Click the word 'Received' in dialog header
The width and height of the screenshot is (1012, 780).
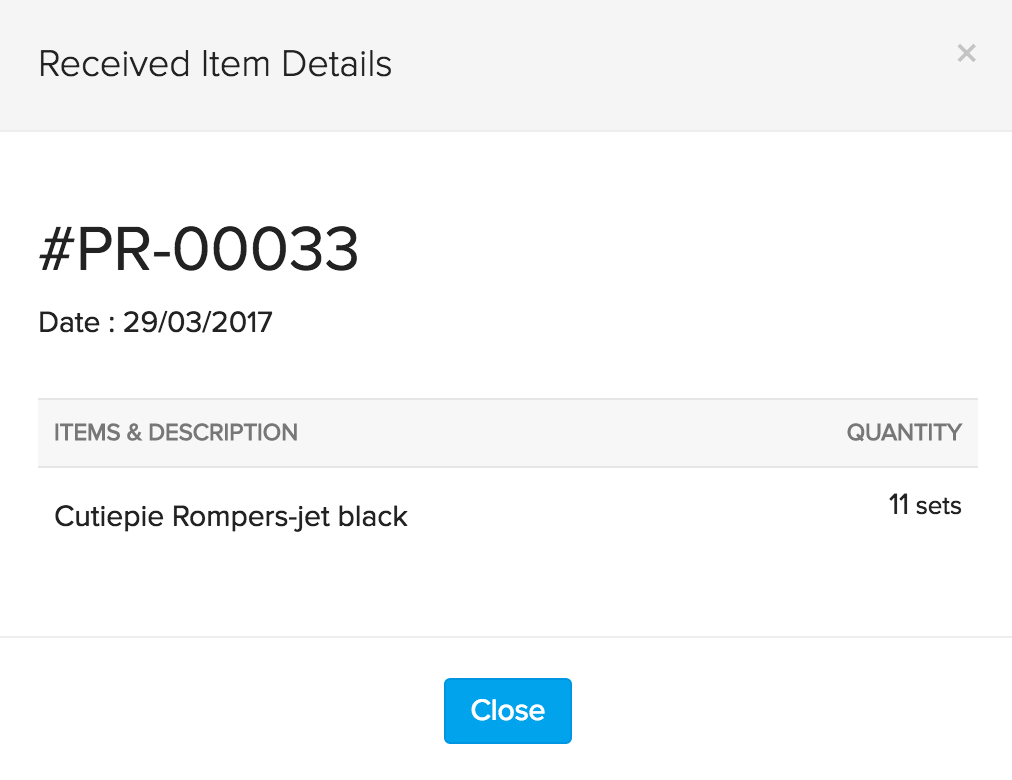(x=101, y=64)
